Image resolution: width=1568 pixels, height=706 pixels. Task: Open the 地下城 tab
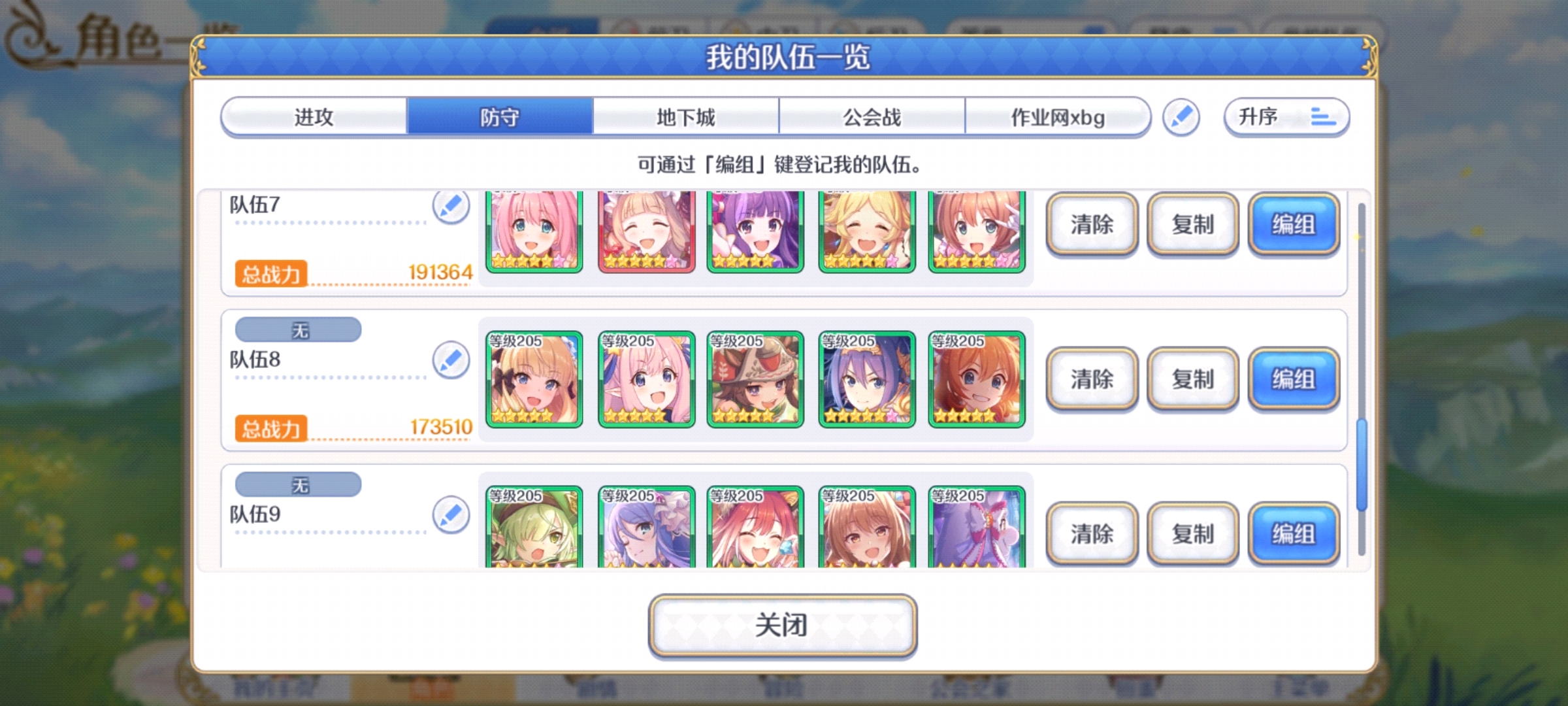click(686, 118)
